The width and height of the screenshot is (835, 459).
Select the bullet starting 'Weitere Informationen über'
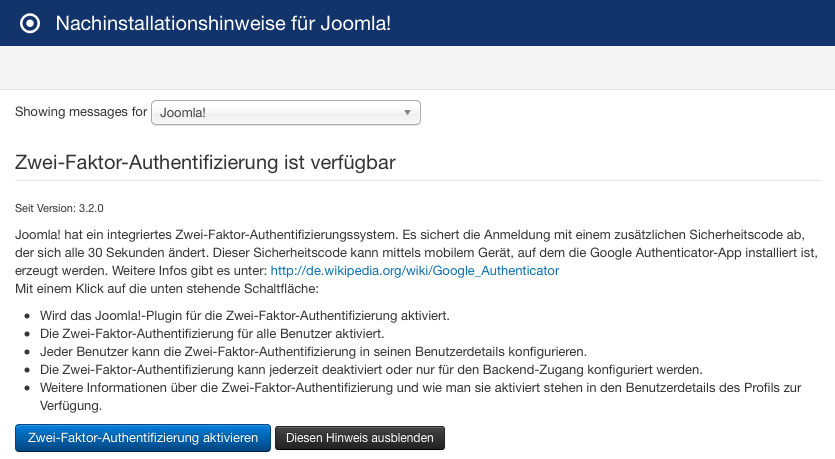tap(421, 397)
